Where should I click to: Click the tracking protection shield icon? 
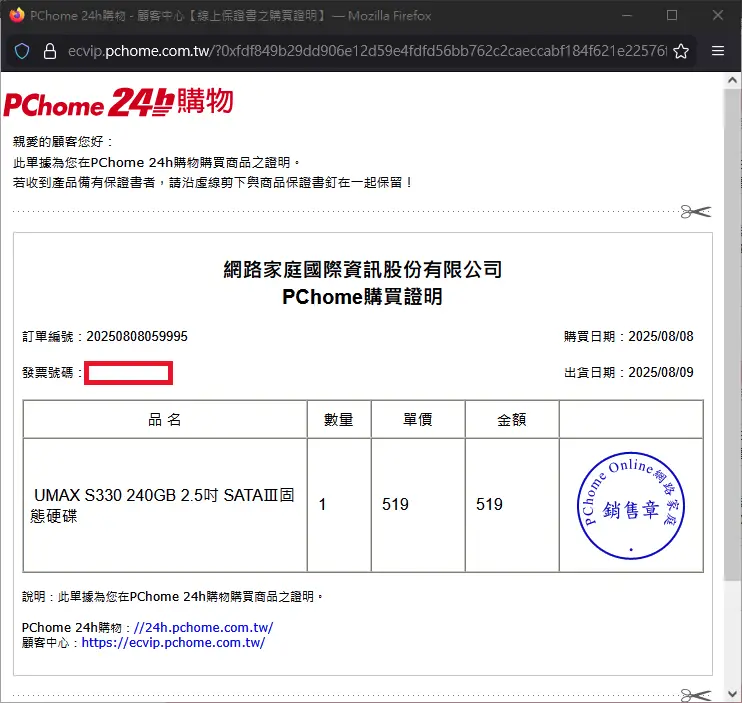tap(22, 51)
